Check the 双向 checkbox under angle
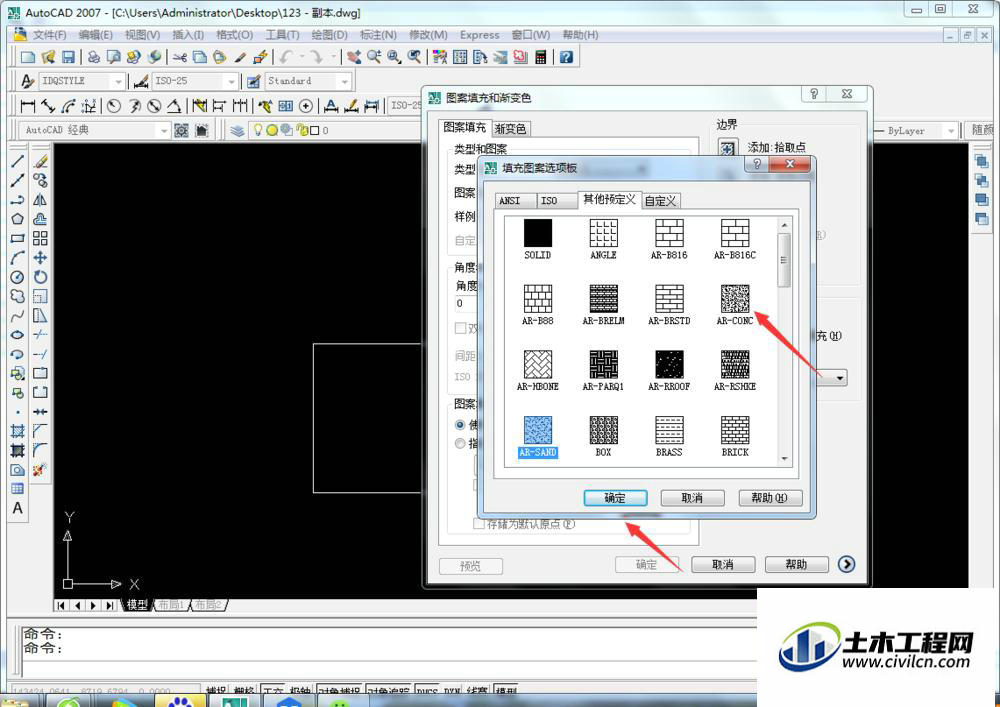The image size is (1000, 707). [x=460, y=328]
